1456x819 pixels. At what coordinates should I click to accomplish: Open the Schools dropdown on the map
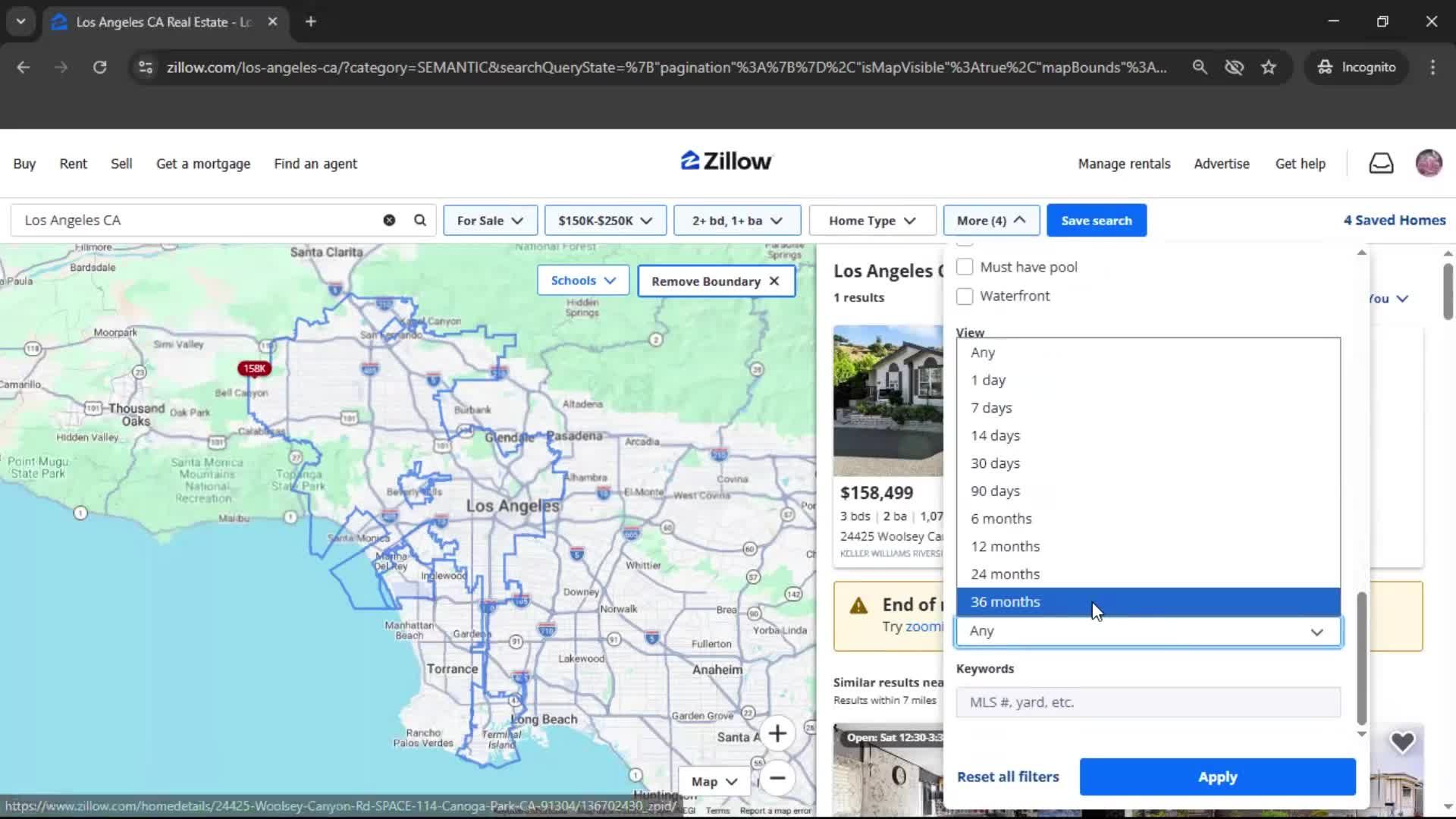(582, 281)
